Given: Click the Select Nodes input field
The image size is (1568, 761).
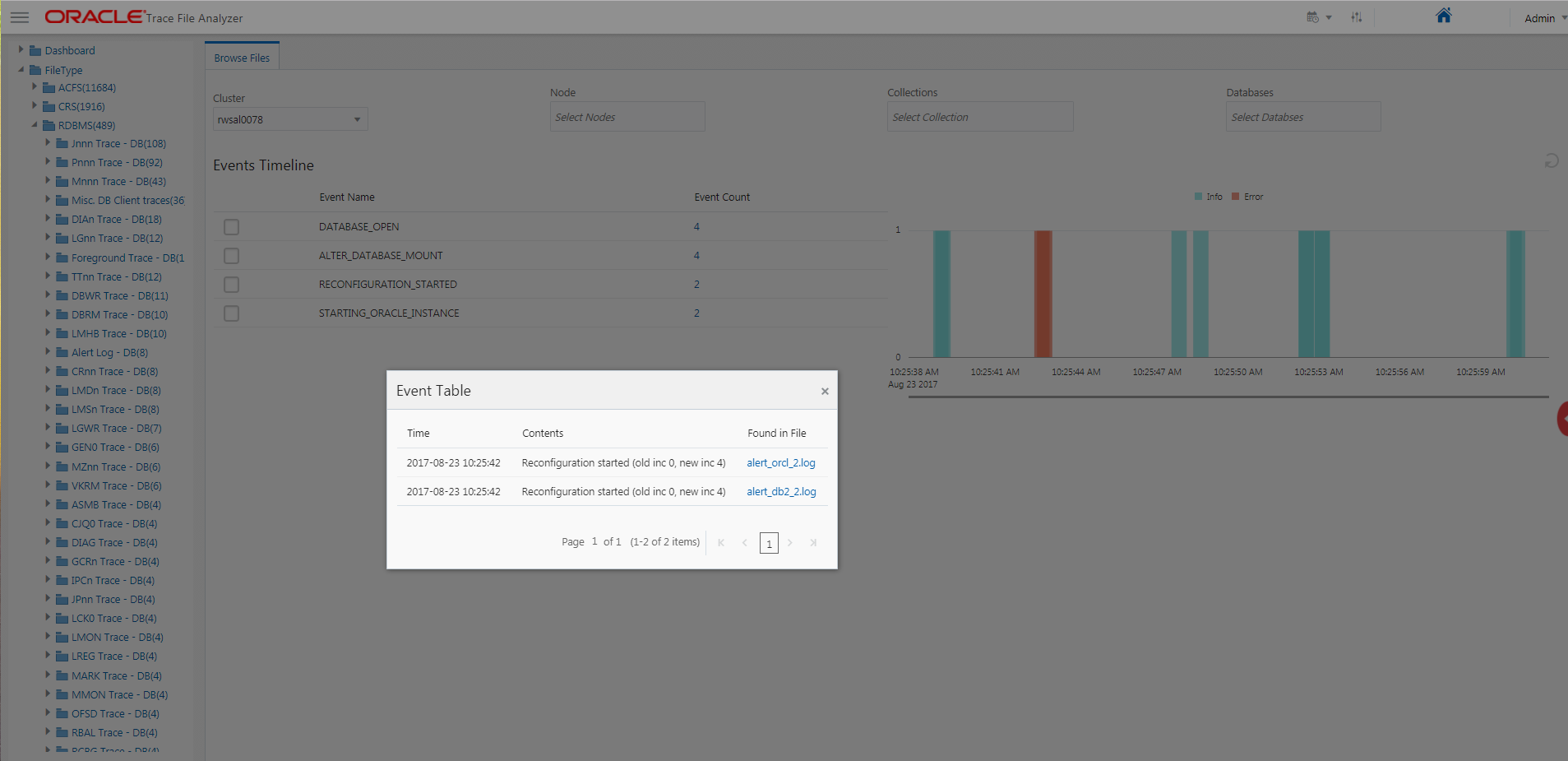Looking at the screenshot, I should tap(627, 117).
